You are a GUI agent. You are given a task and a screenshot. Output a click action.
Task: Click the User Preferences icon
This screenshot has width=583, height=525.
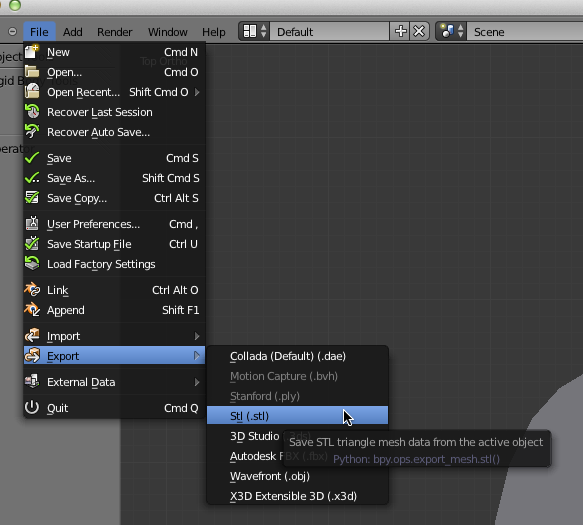(x=32, y=223)
